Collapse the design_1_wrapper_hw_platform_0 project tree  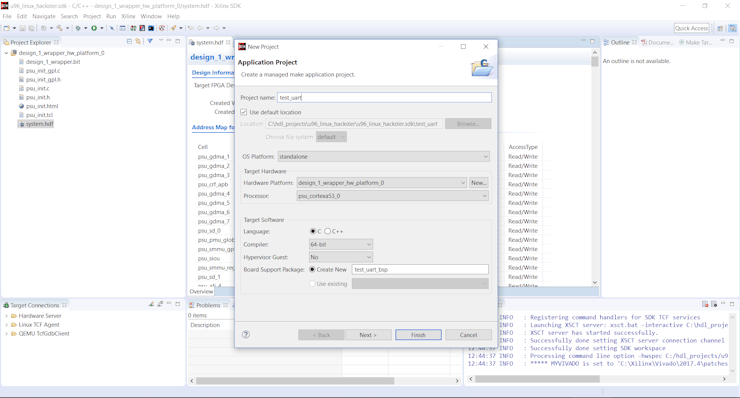[x=6, y=53]
